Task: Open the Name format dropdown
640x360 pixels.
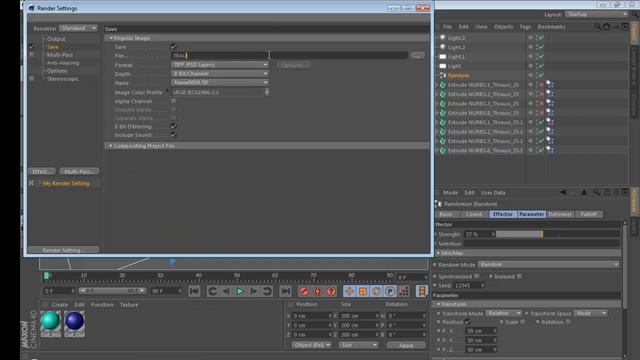Action: point(220,83)
